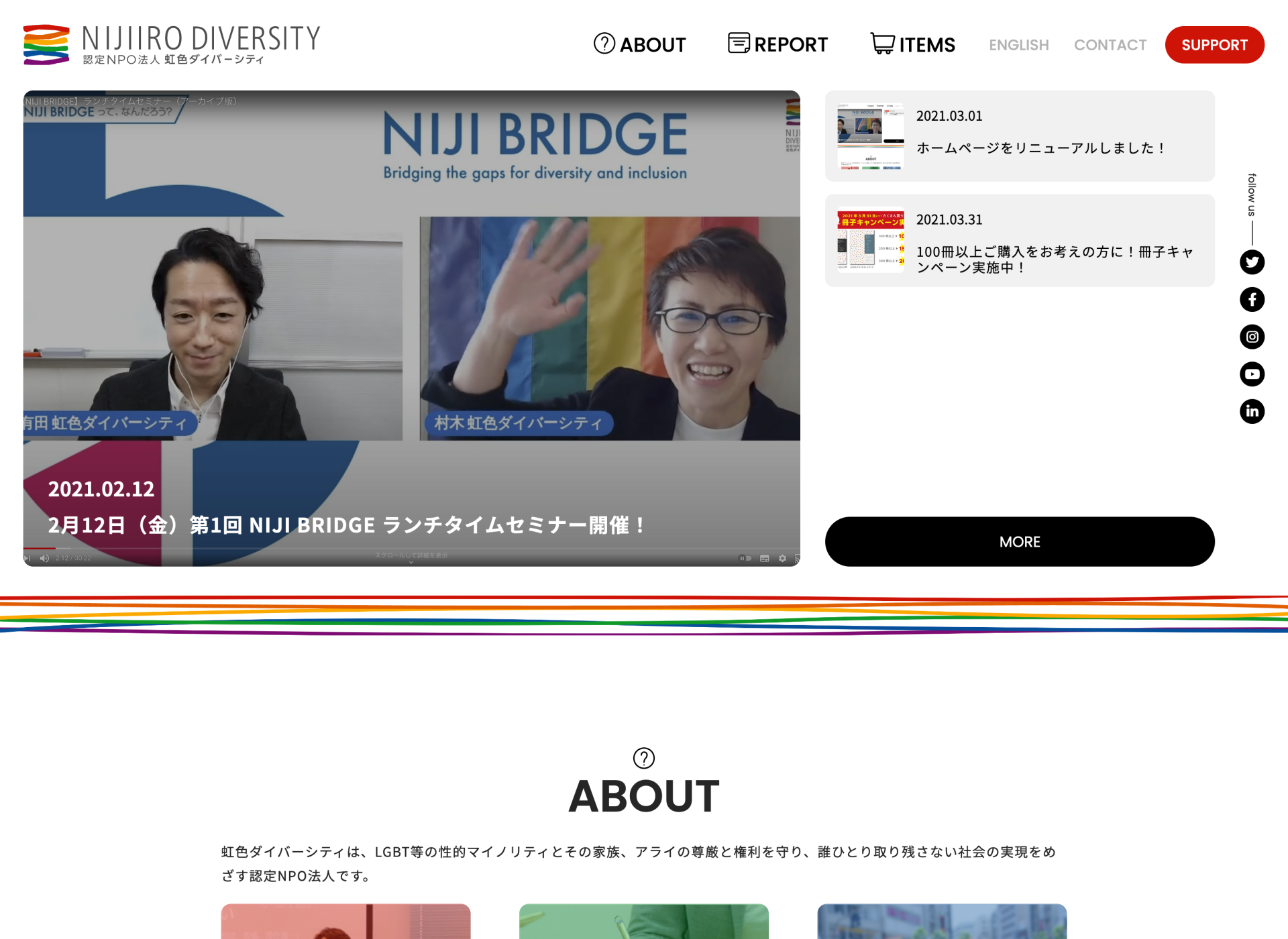The image size is (1288, 939).
Task: Open the ABOUT menu item
Action: tap(653, 45)
